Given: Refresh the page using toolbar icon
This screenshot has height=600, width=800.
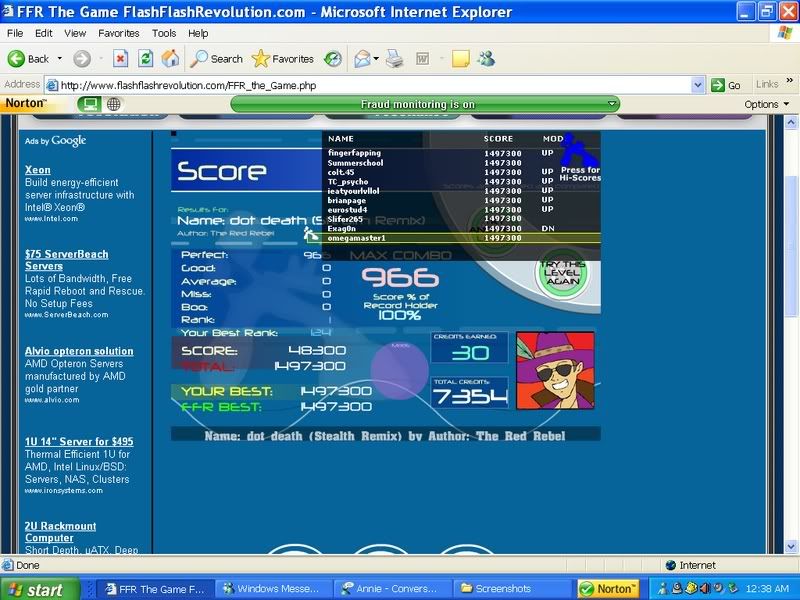Looking at the screenshot, I should click(x=145, y=59).
